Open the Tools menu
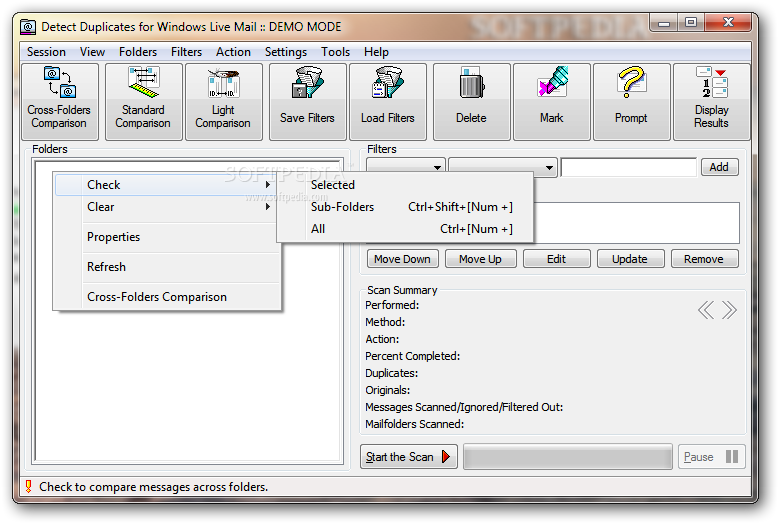The width and height of the screenshot is (779, 524). pyautogui.click(x=335, y=52)
